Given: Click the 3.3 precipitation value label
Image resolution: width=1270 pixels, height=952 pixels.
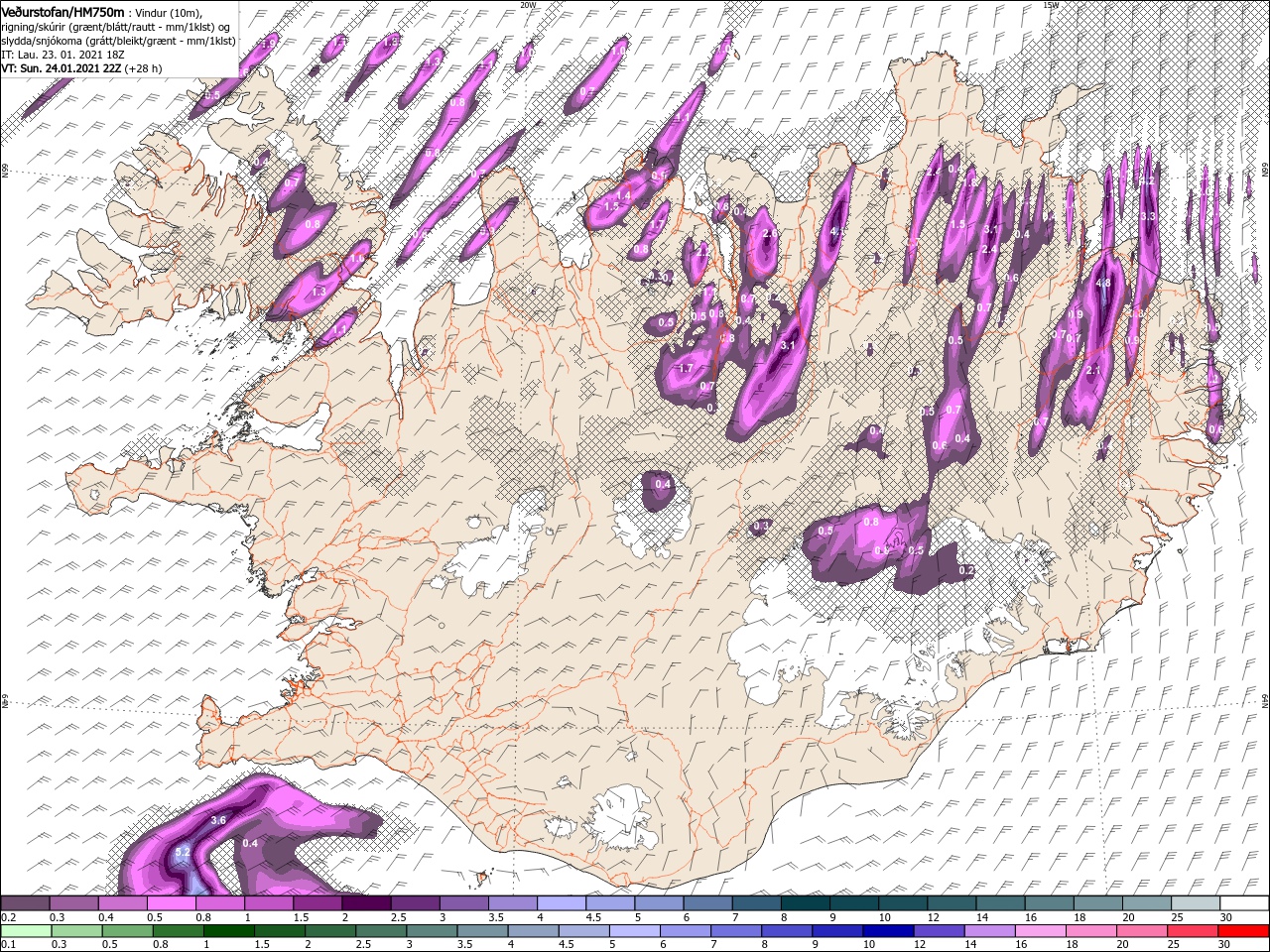Looking at the screenshot, I should click(1149, 216).
